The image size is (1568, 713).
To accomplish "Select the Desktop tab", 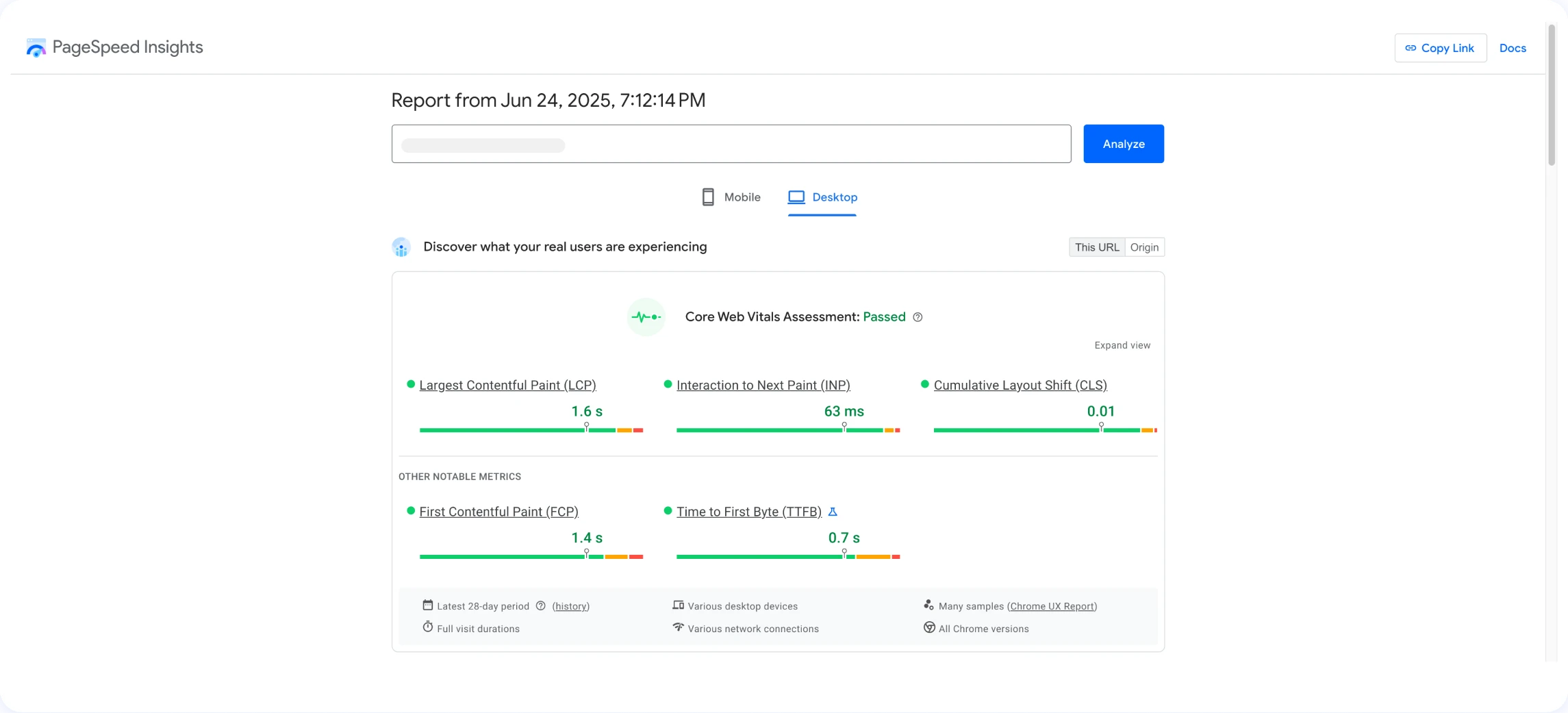I will coord(822,197).
